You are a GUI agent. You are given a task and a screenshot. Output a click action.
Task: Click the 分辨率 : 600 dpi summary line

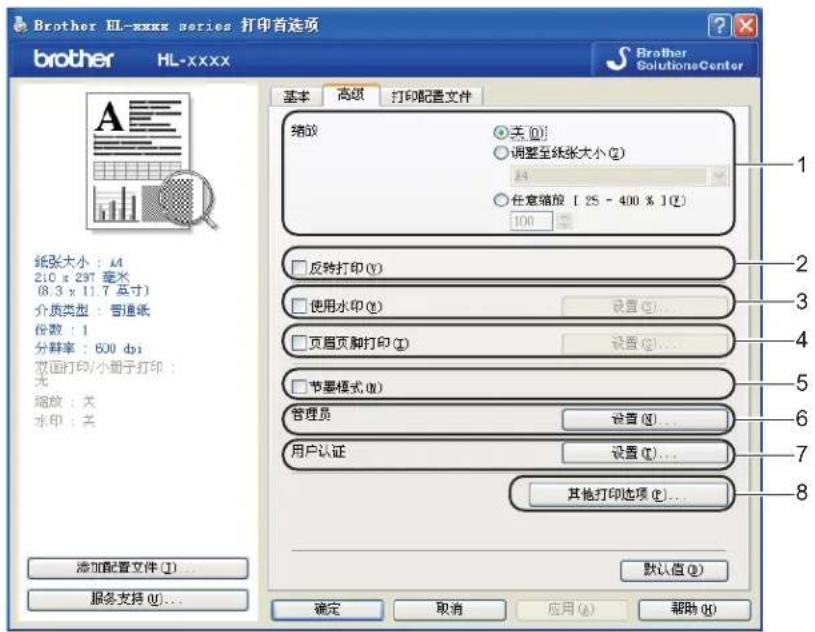pyautogui.click(x=88, y=348)
